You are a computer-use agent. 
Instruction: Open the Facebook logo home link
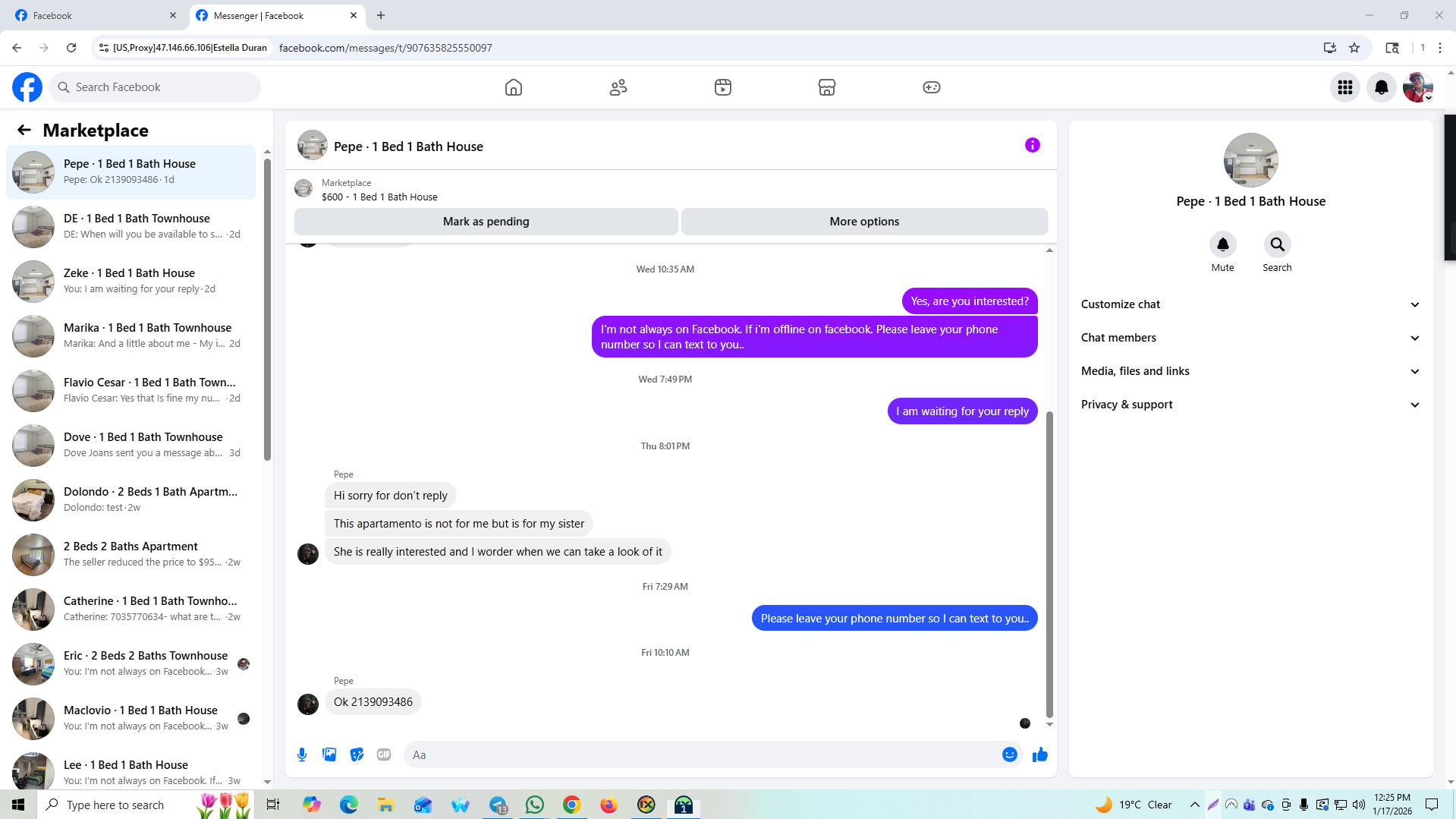(27, 87)
